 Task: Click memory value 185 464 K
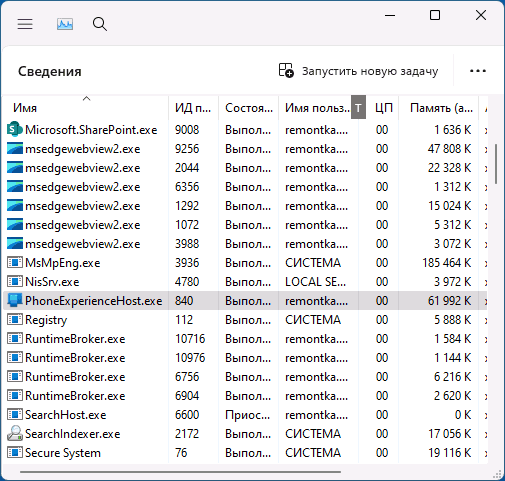pyautogui.click(x=447, y=263)
